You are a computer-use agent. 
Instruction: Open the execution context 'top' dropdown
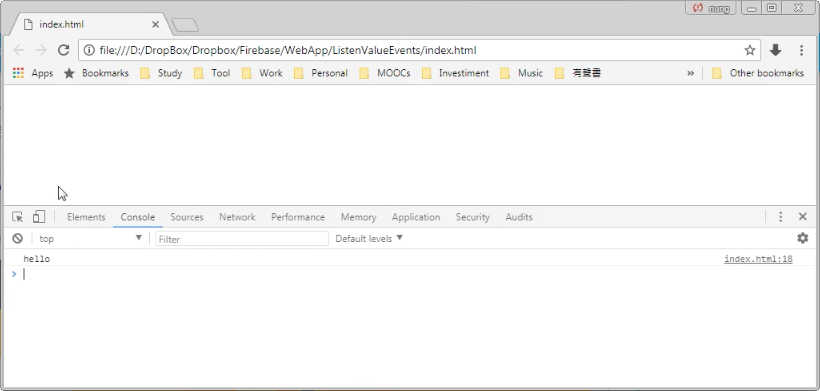point(90,238)
